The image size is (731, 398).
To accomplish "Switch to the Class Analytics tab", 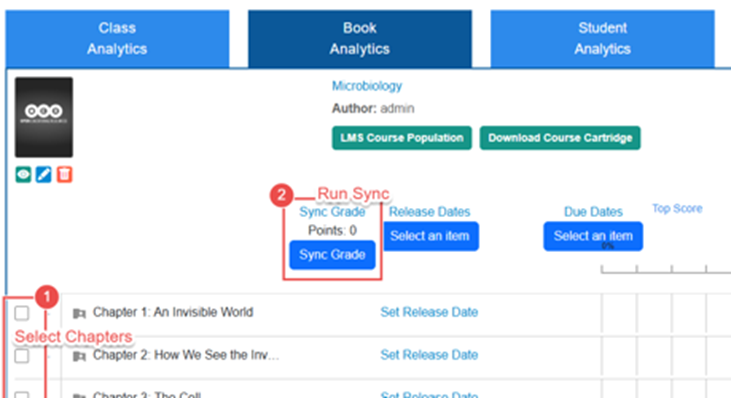I will pyautogui.click(x=117, y=39).
